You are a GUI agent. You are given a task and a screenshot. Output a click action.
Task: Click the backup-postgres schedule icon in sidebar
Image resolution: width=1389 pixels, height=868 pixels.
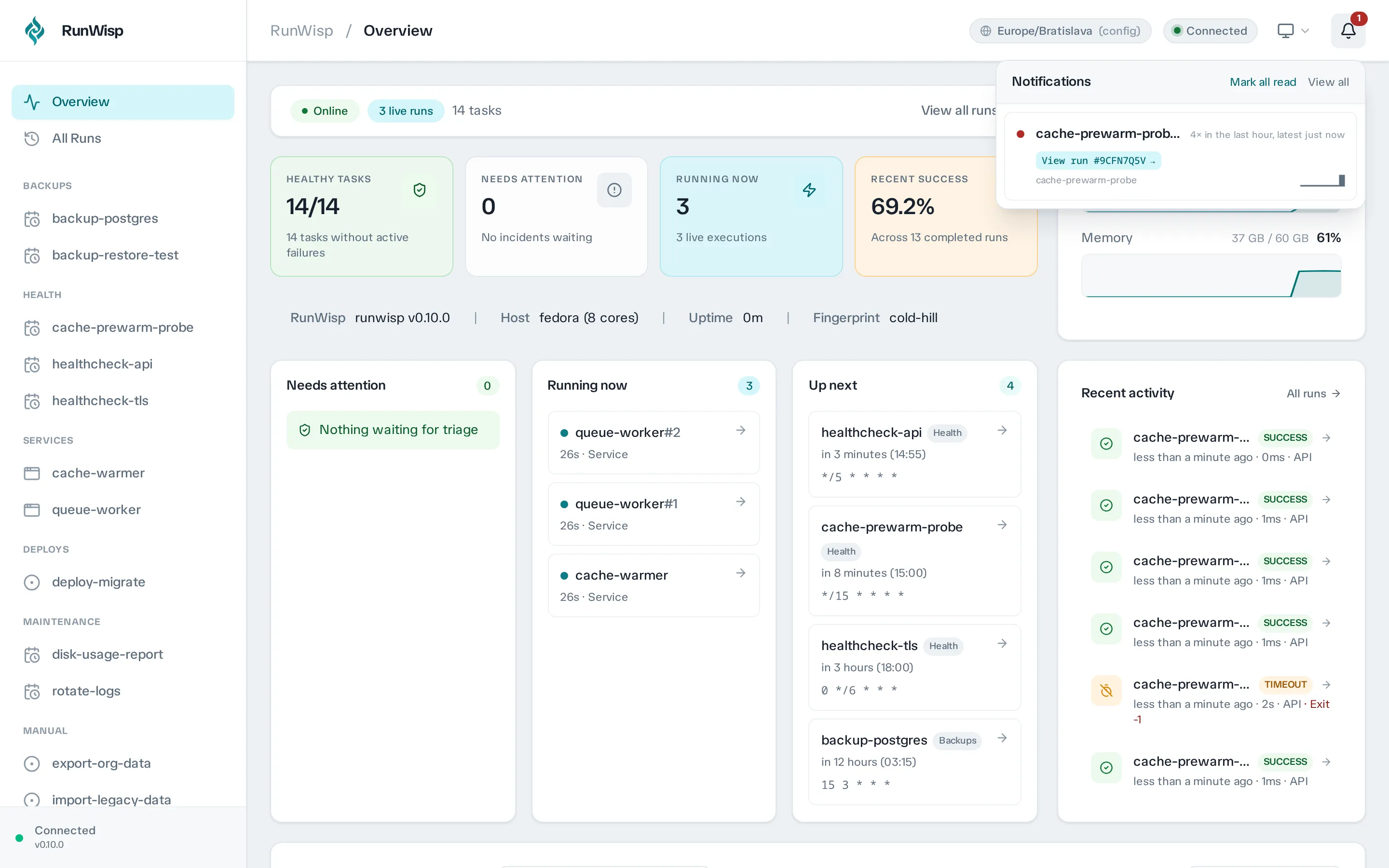point(31,219)
